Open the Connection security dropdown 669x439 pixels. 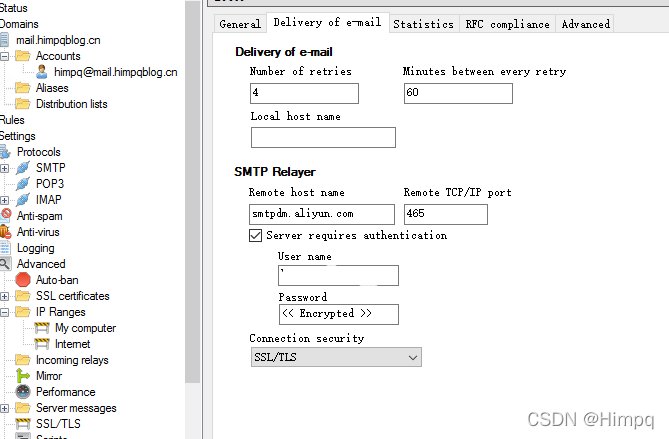336,357
